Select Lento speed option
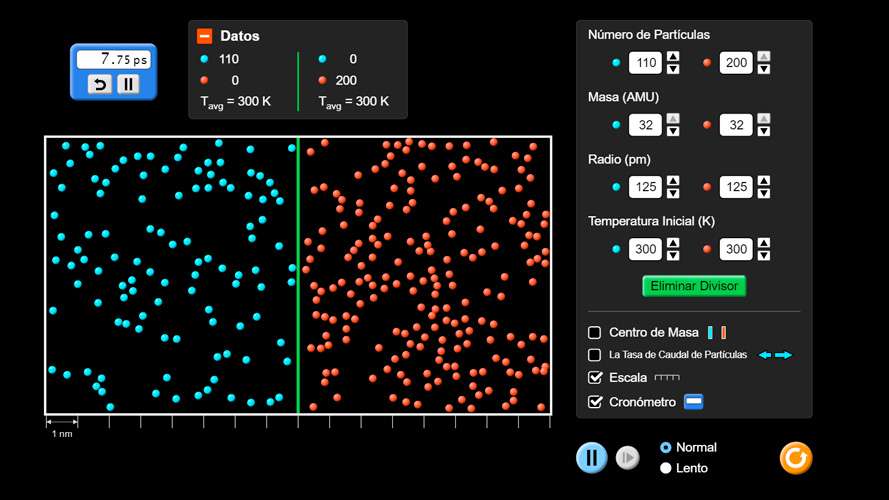Image resolution: width=889 pixels, height=500 pixels. tap(666, 468)
